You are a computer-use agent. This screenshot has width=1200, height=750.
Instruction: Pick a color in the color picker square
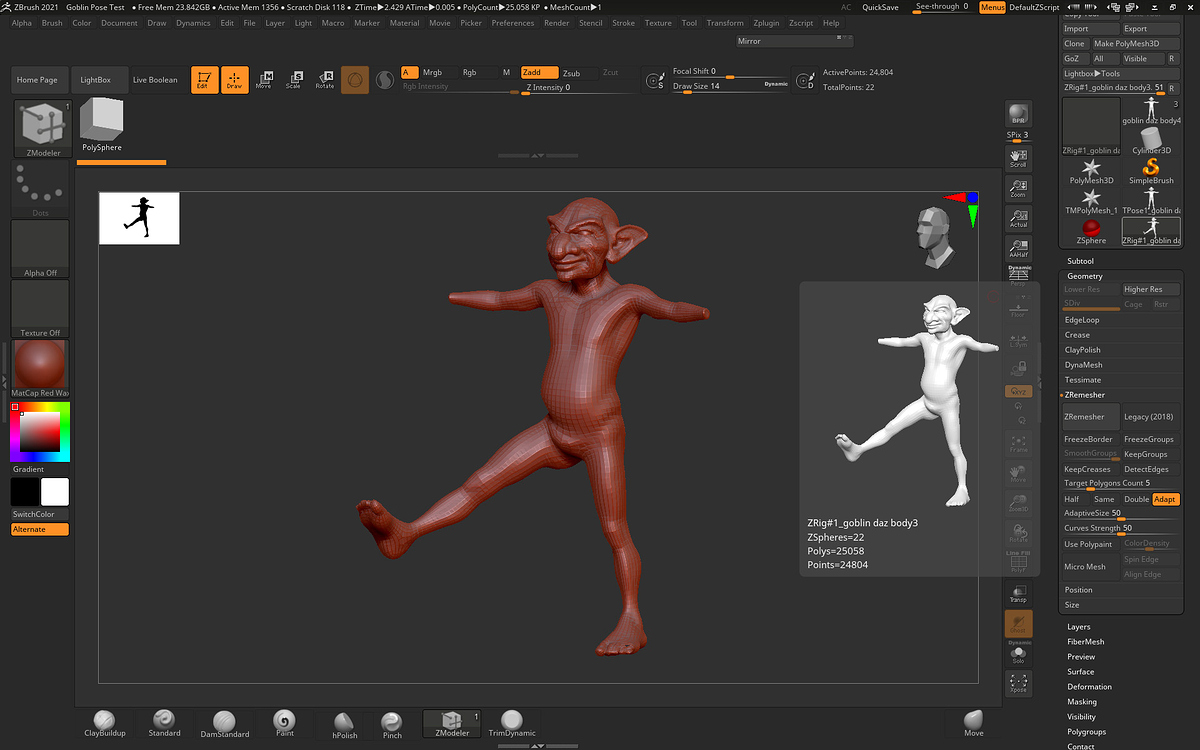(x=40, y=432)
